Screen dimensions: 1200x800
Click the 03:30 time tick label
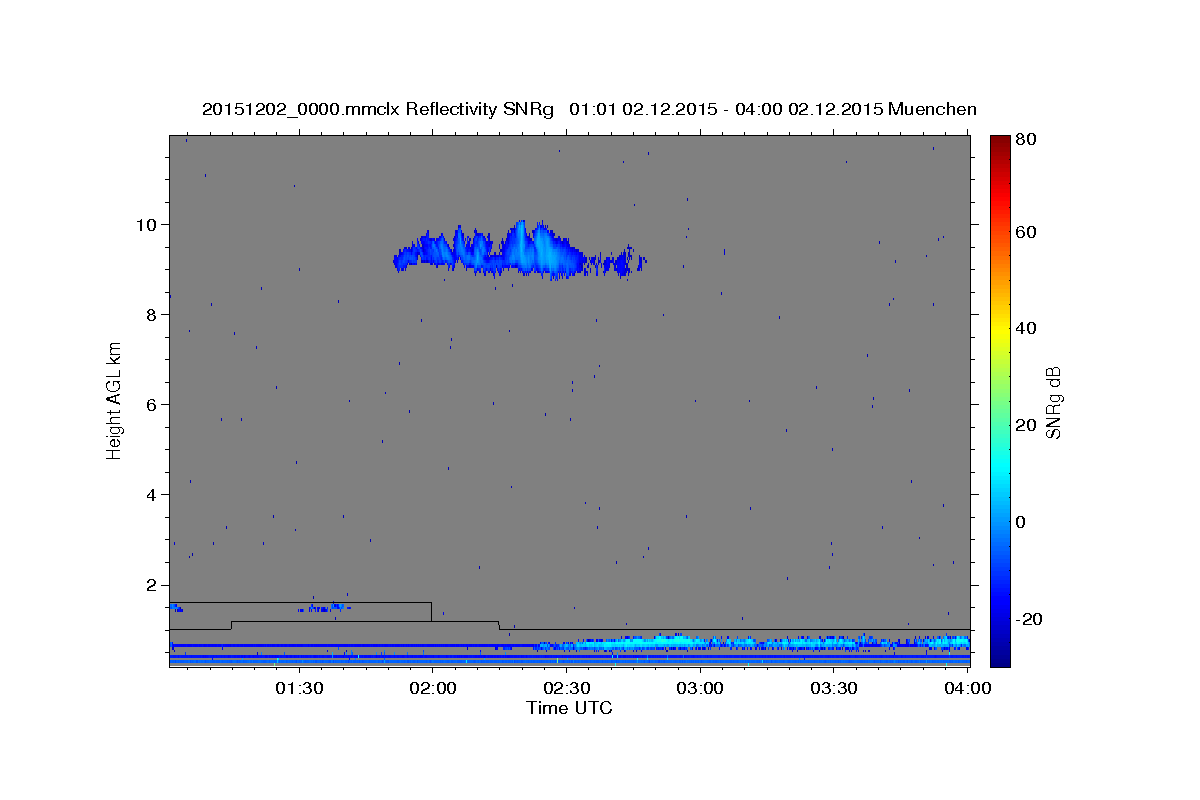(x=834, y=688)
